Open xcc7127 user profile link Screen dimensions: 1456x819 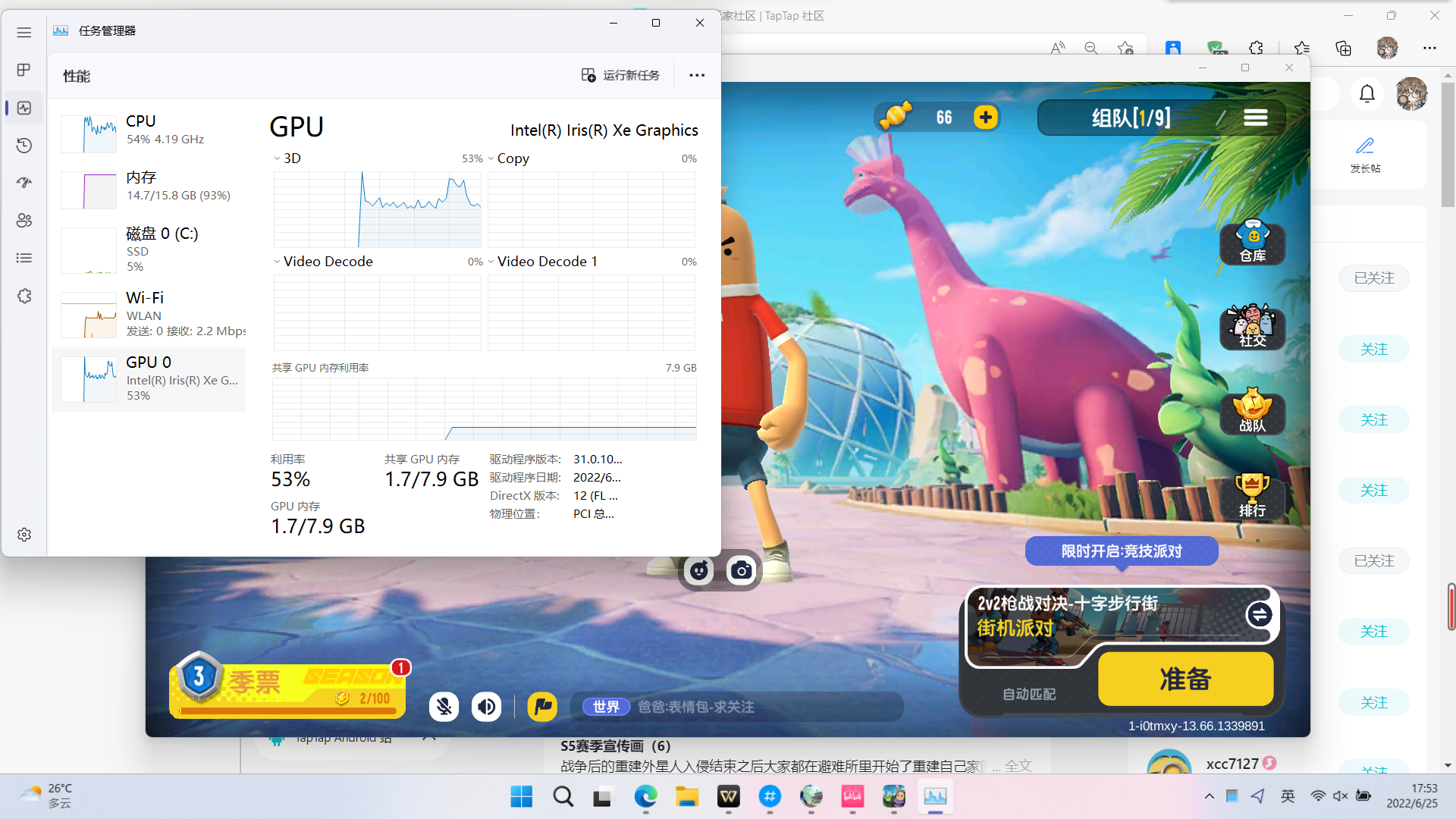point(1232,764)
